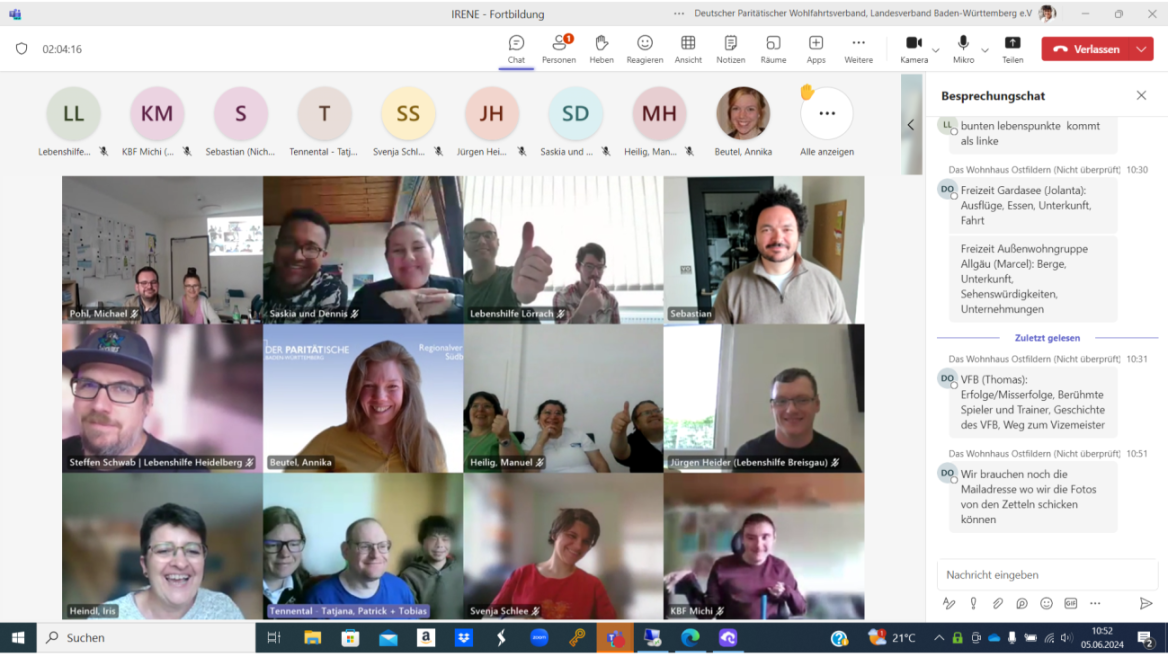Click the Teilen share screen icon
Image resolution: width=1168 pixels, height=657 pixels.
(x=1012, y=43)
